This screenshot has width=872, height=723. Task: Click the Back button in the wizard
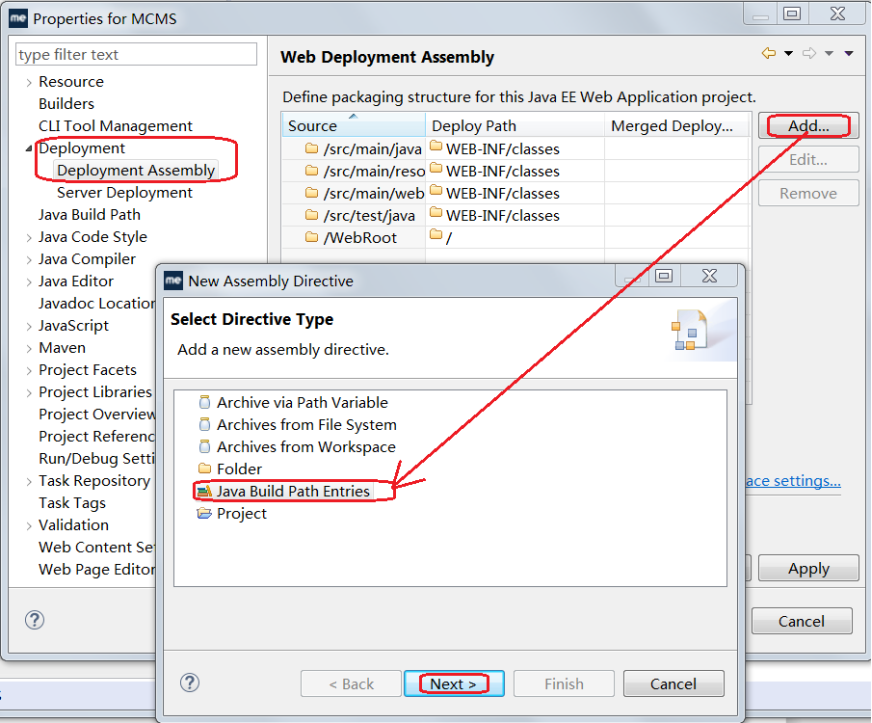pos(351,684)
